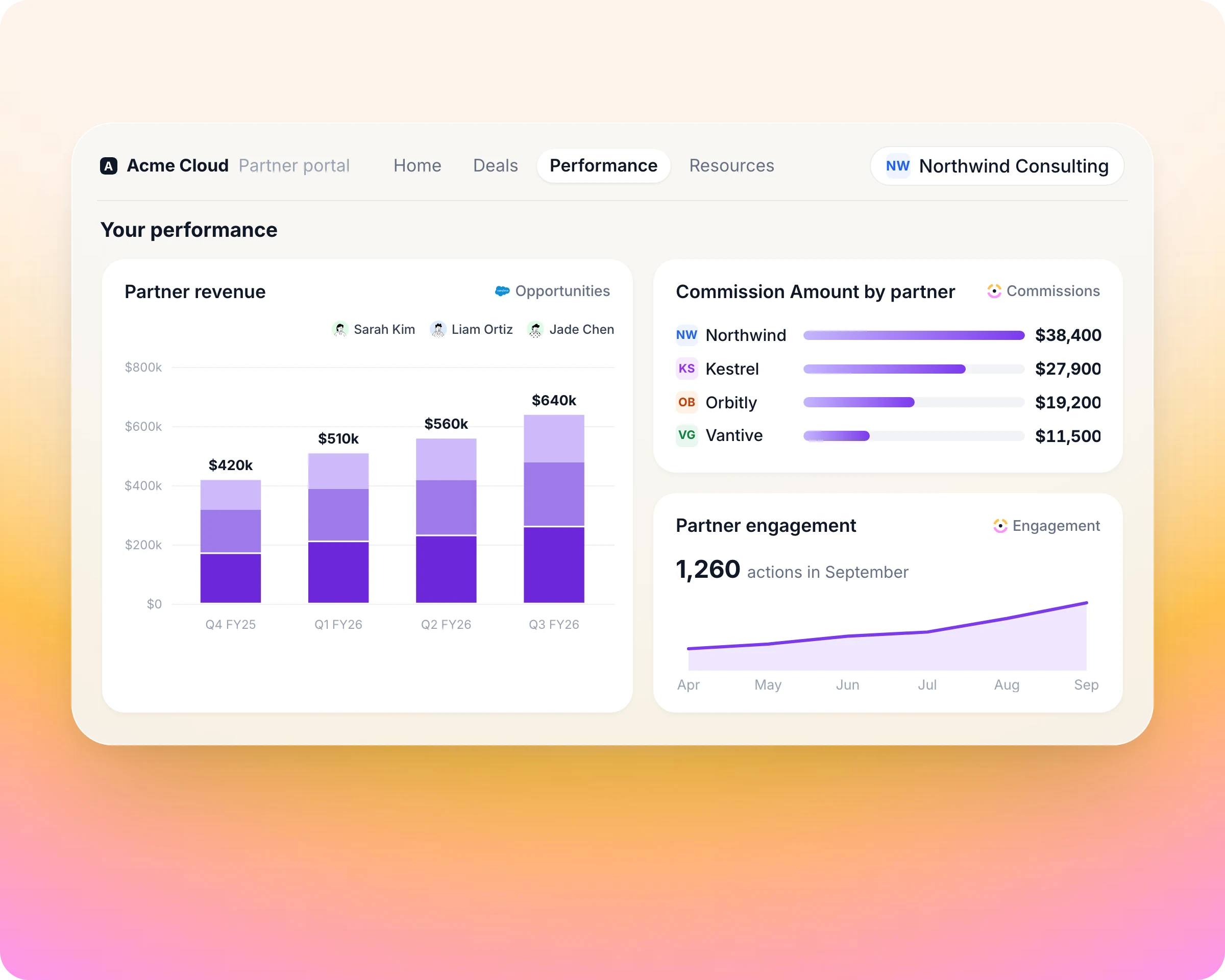Go to the Resources tab
The height and width of the screenshot is (980, 1225).
tap(731, 166)
